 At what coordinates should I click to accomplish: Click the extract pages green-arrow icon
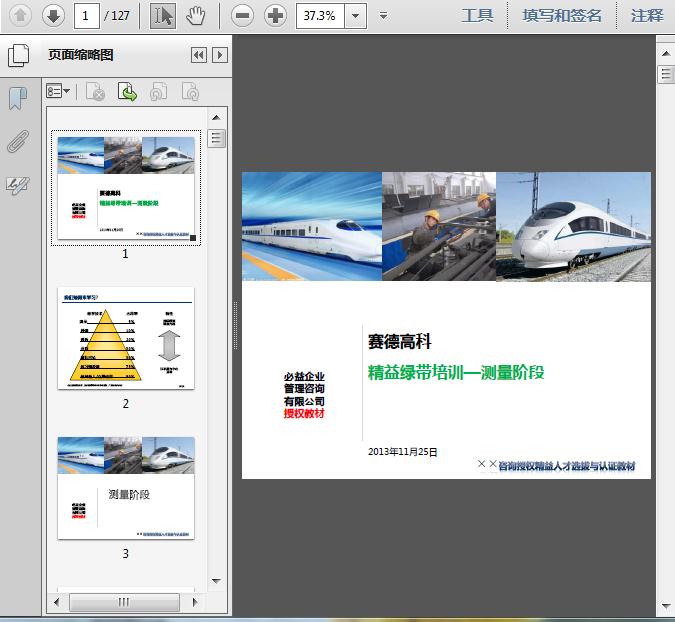(x=127, y=91)
